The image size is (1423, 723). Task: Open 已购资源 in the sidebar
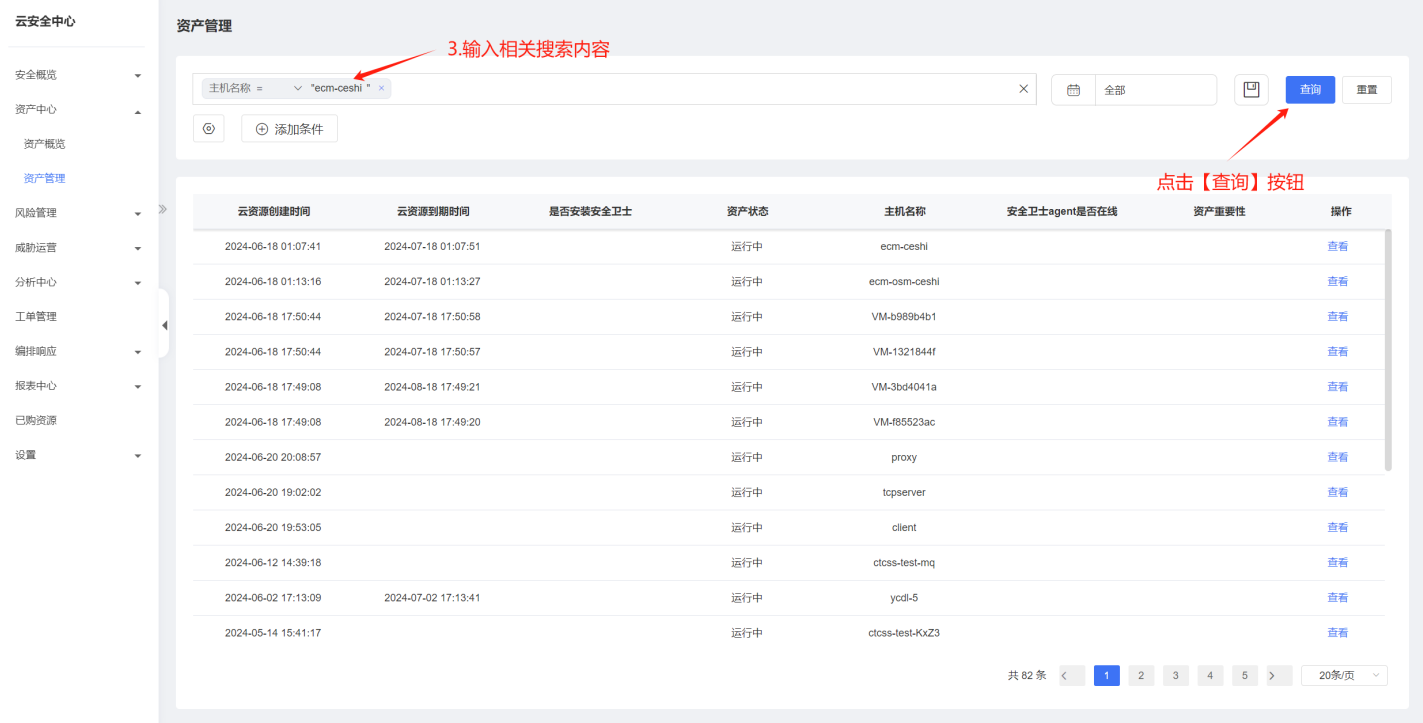[x=36, y=420]
